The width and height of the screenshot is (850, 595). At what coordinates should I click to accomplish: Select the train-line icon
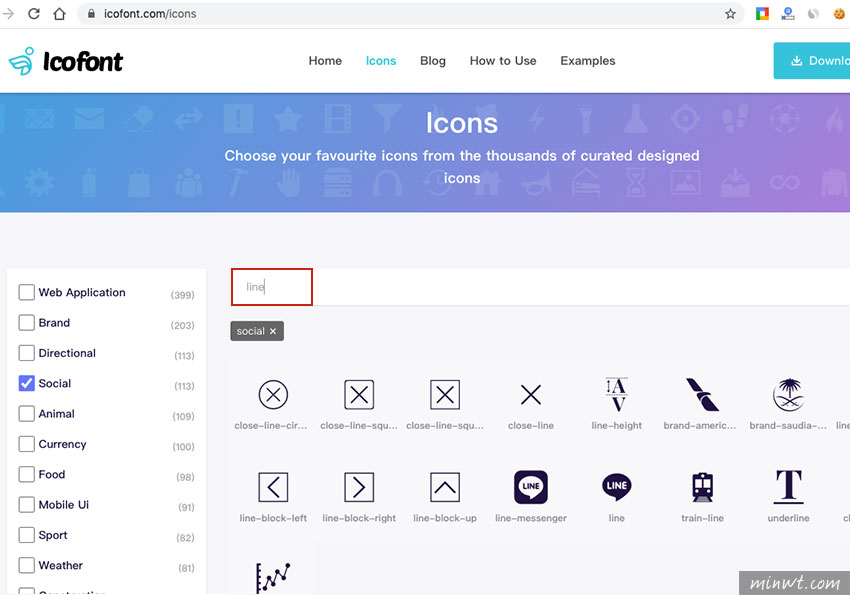coord(702,487)
